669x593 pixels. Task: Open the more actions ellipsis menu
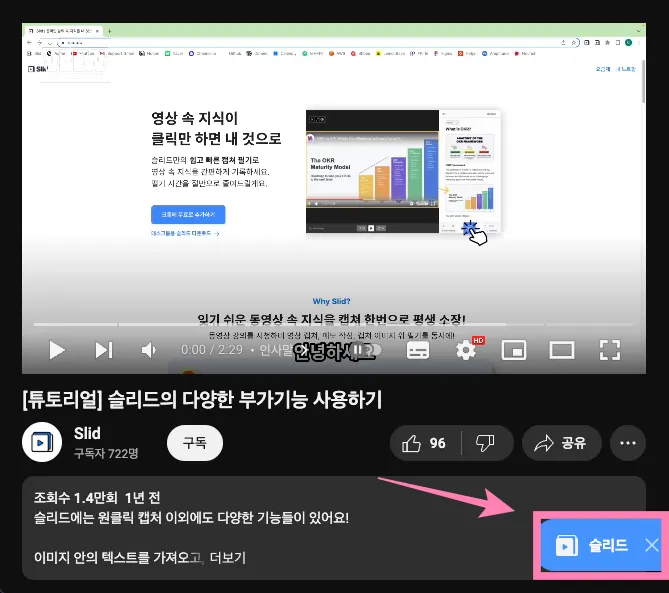tap(628, 443)
